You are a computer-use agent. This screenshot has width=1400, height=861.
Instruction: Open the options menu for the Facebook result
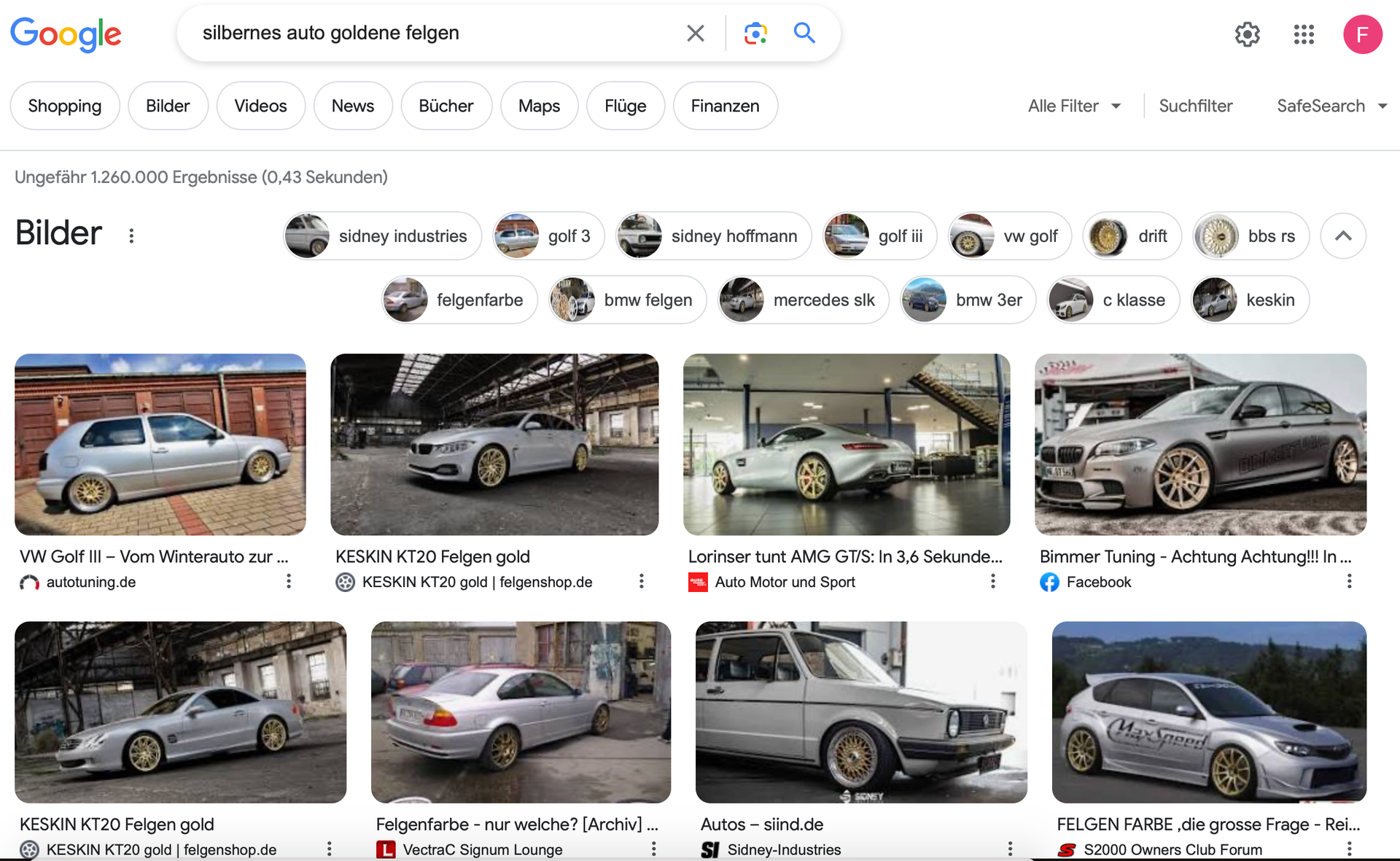1349,581
